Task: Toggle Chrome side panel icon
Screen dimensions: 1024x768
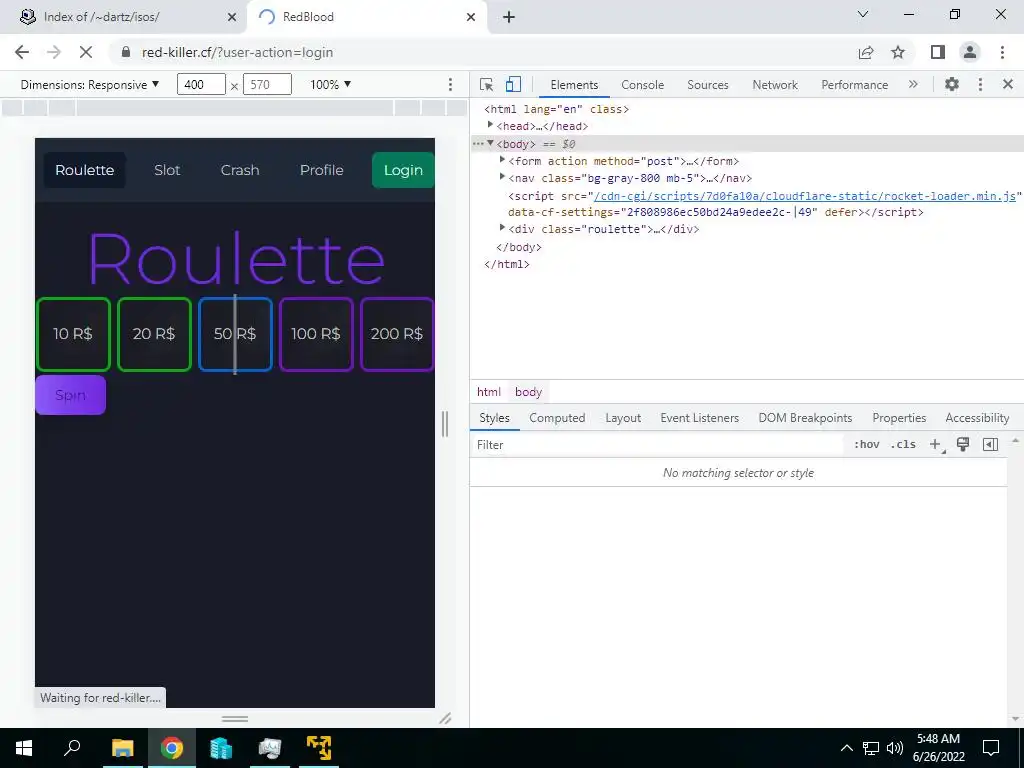Action: point(938,52)
